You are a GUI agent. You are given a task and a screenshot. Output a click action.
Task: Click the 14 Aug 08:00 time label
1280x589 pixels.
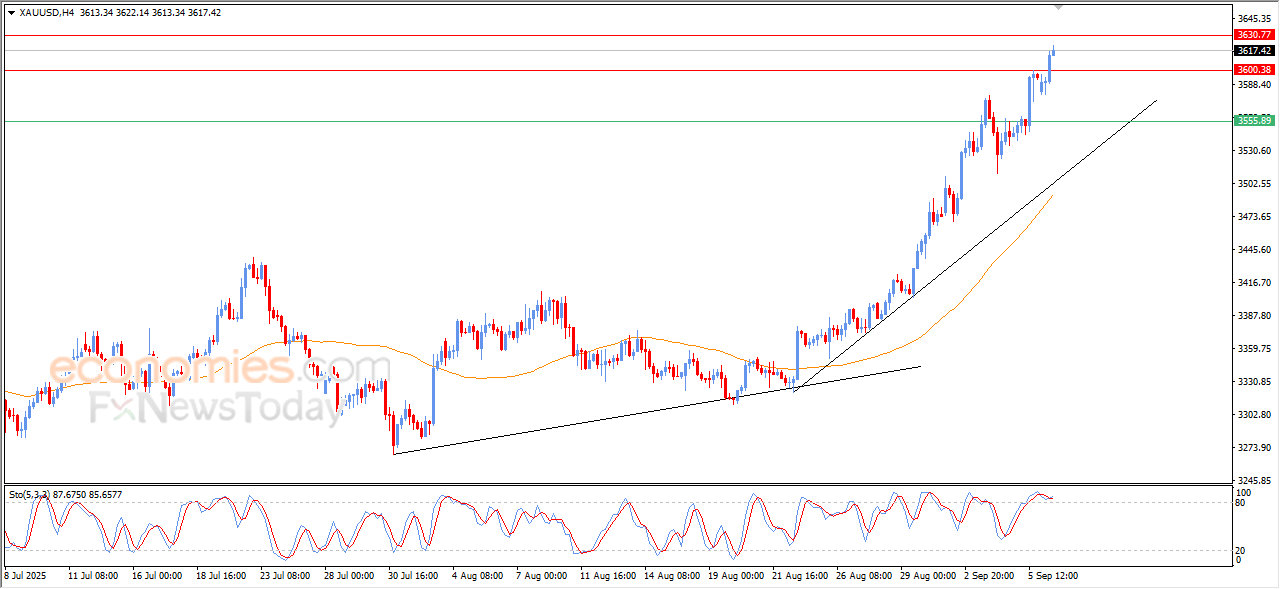click(670, 577)
